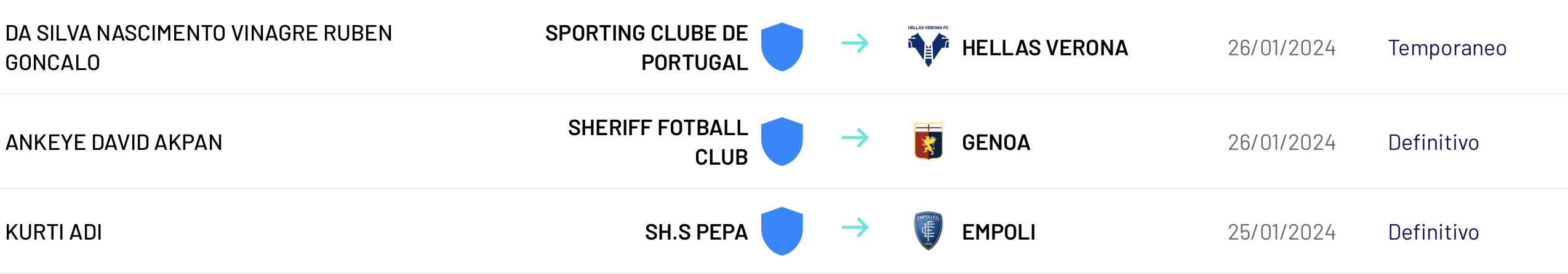This screenshot has height=274, width=1568.
Task: Click the arrow pointing to Empoli
Action: pyautogui.click(x=855, y=227)
